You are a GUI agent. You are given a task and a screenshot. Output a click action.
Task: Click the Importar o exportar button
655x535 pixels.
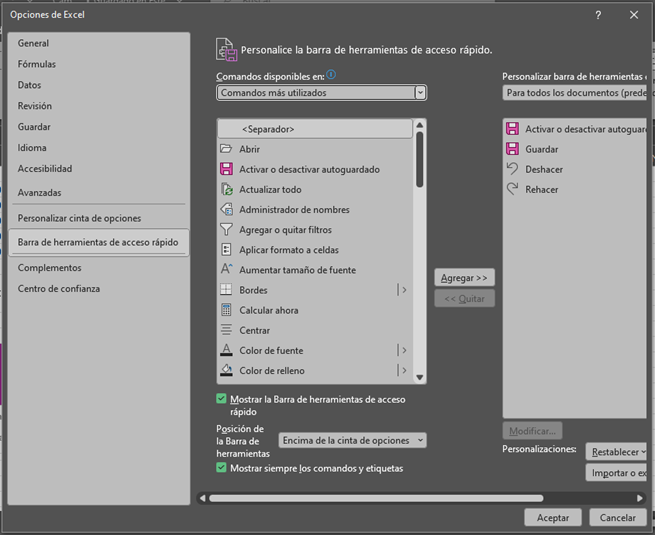coord(617,473)
